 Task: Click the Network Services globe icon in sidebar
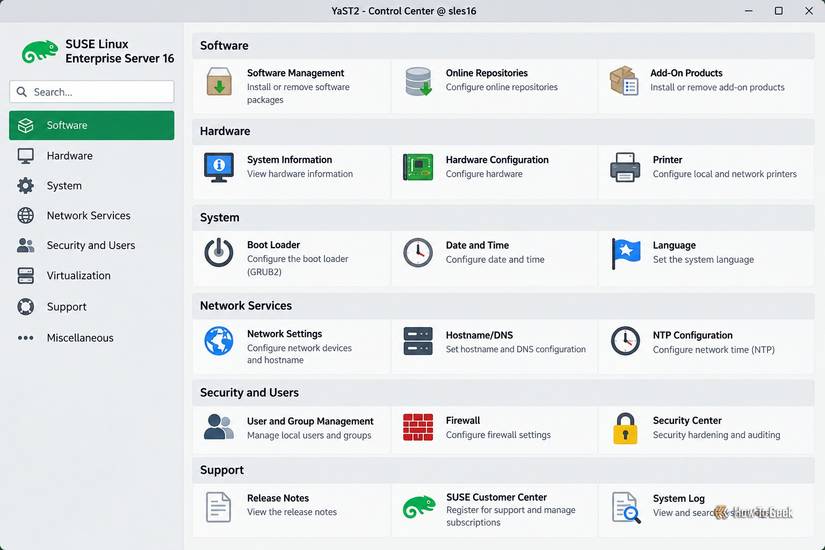point(25,215)
